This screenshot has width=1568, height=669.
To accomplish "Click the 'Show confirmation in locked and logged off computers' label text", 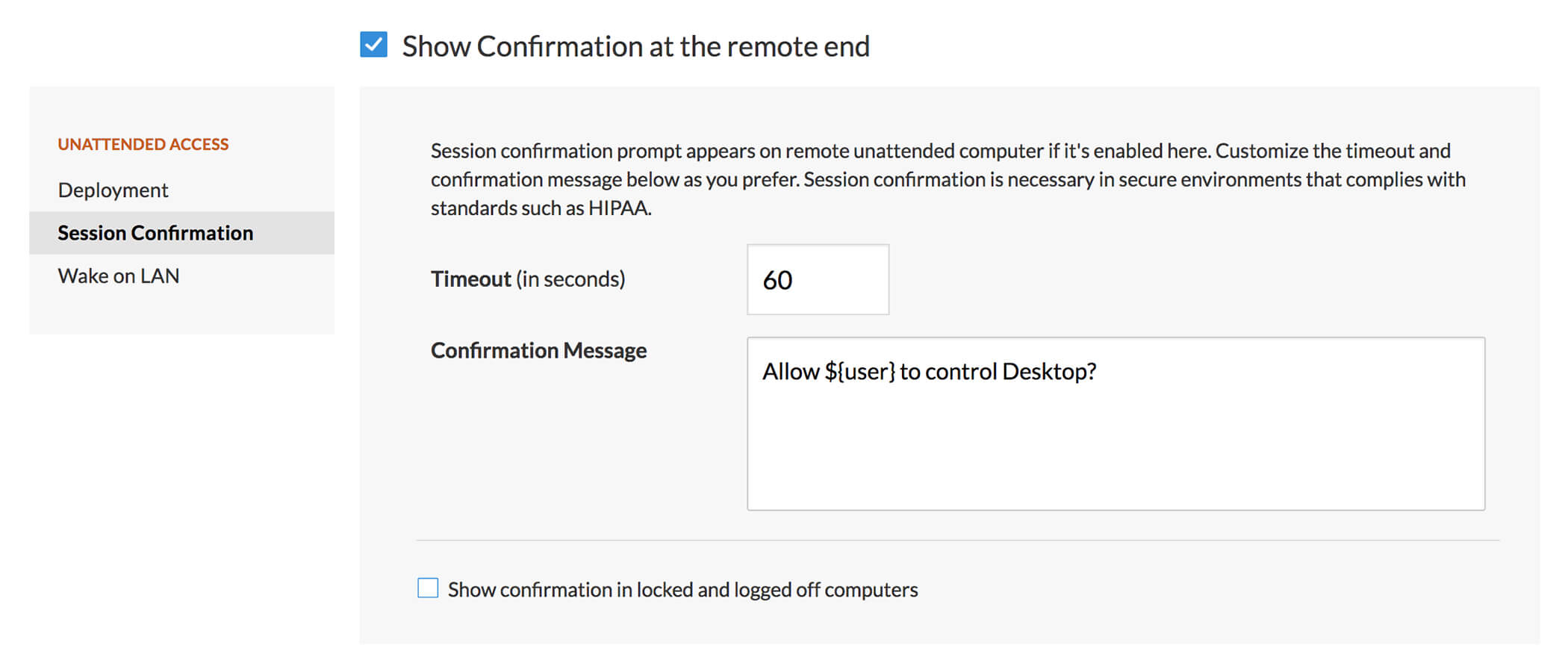I will tap(682, 590).
